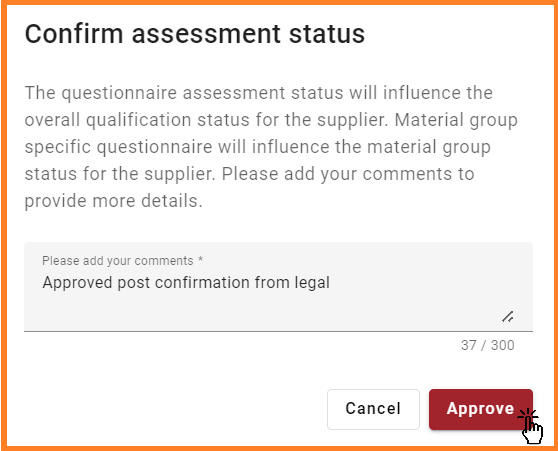558x451 pixels.
Task: Click the words 'Material group' in the description
Action: (456, 120)
